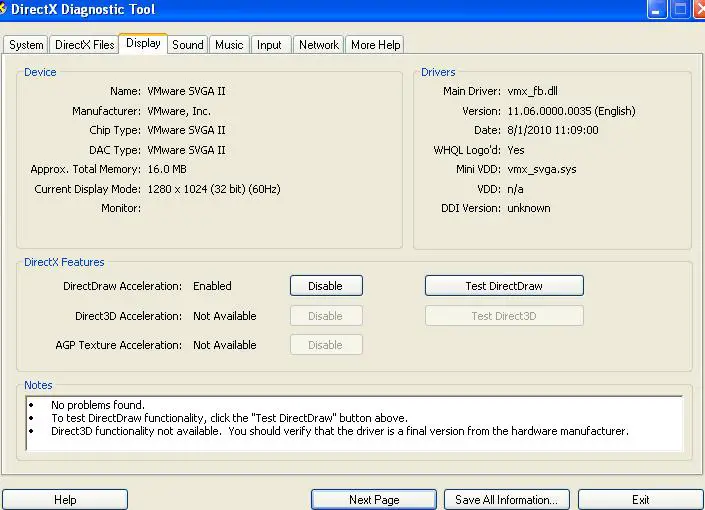This screenshot has width=705, height=510.
Task: Switch to the System tab
Action: point(26,45)
